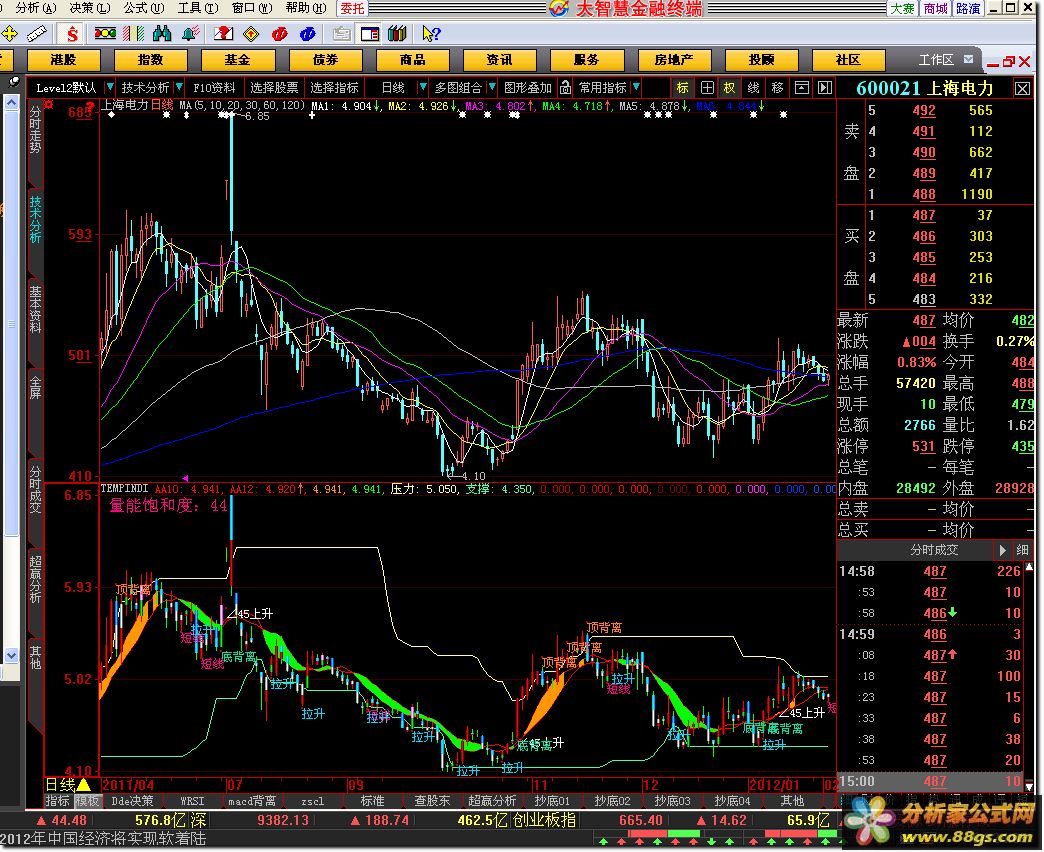Click the striped bars toolbar icon
Screen dimensions: 1044x852
coord(134,33)
